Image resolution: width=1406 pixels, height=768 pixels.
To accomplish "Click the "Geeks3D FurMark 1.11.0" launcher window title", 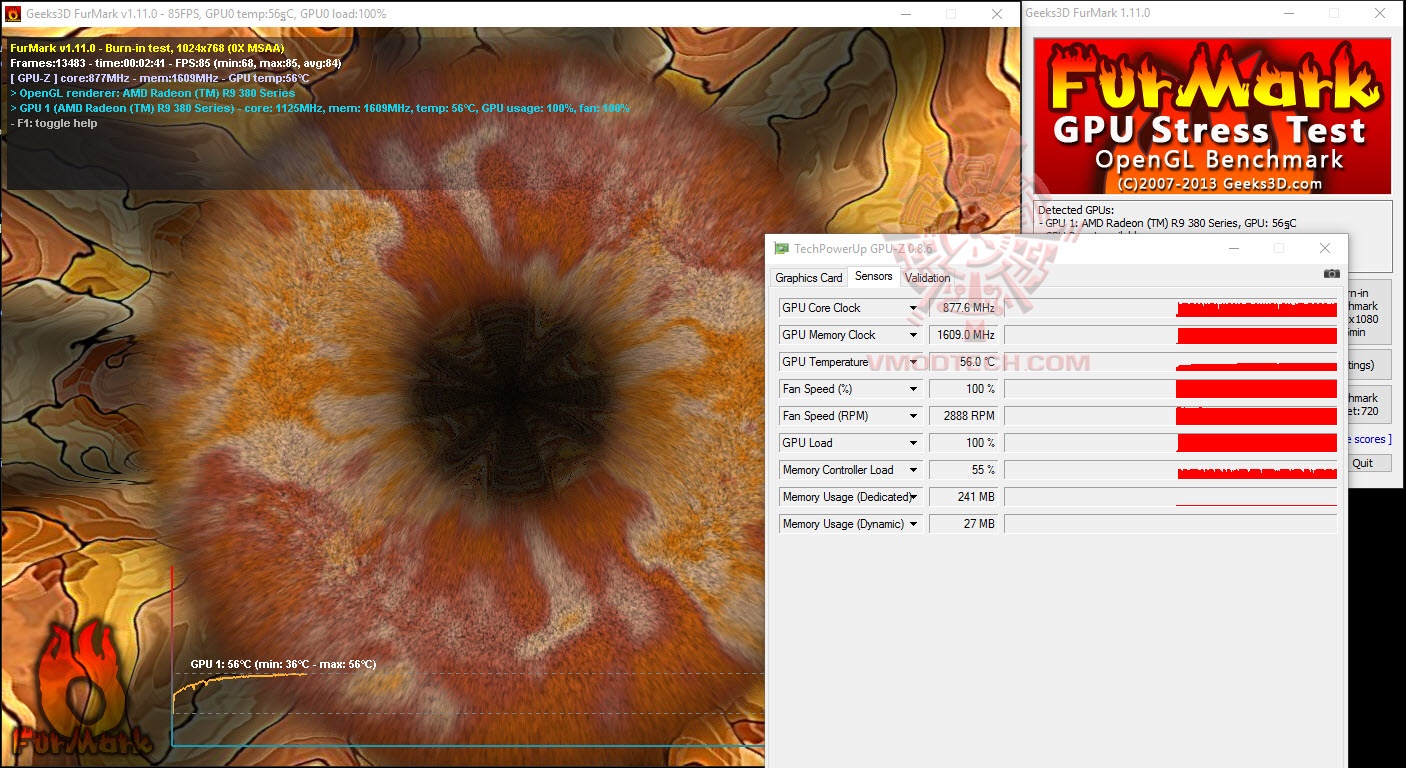I will click(x=1088, y=13).
